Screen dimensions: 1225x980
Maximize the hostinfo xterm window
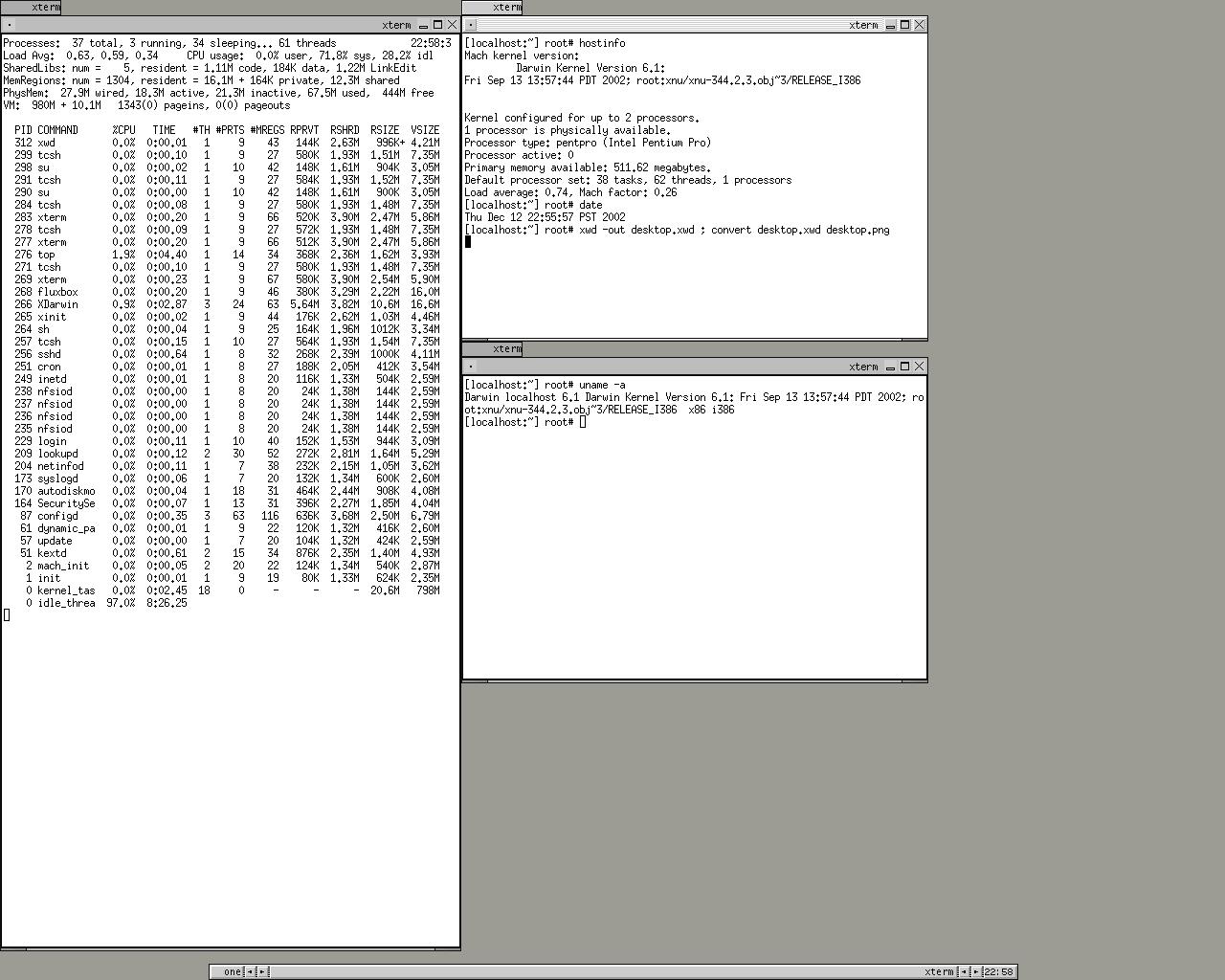pos(904,25)
